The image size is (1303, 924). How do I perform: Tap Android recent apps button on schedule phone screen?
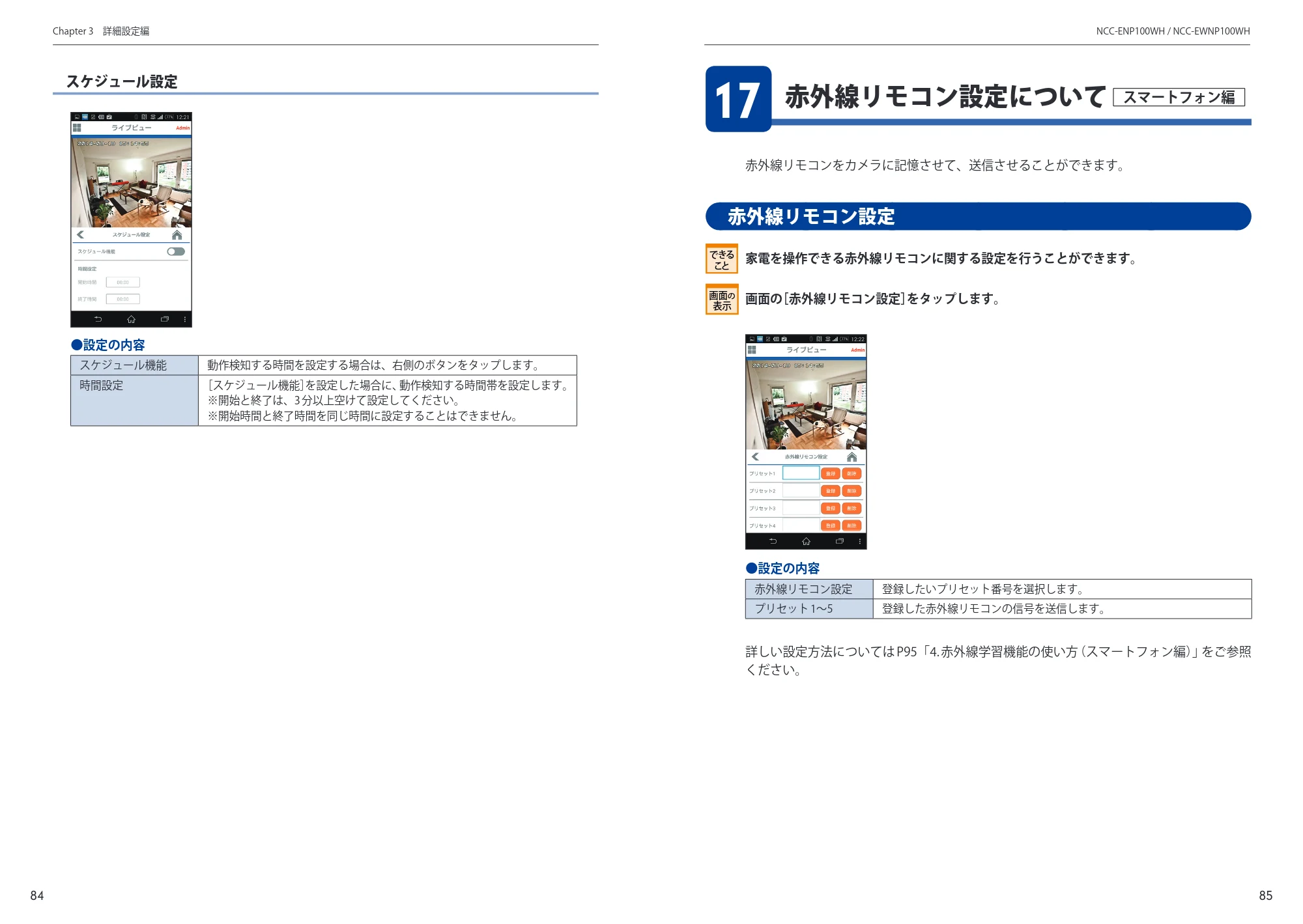click(x=164, y=319)
